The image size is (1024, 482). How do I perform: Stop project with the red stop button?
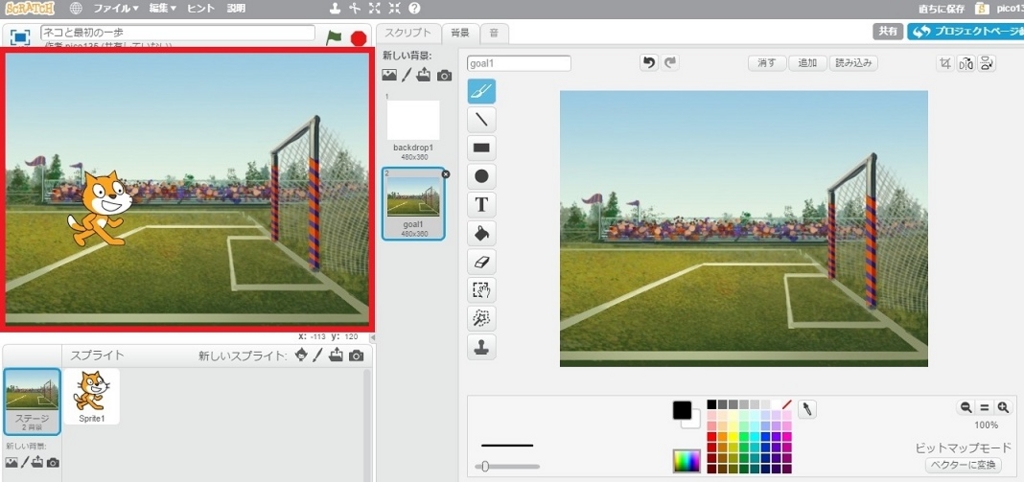(358, 38)
